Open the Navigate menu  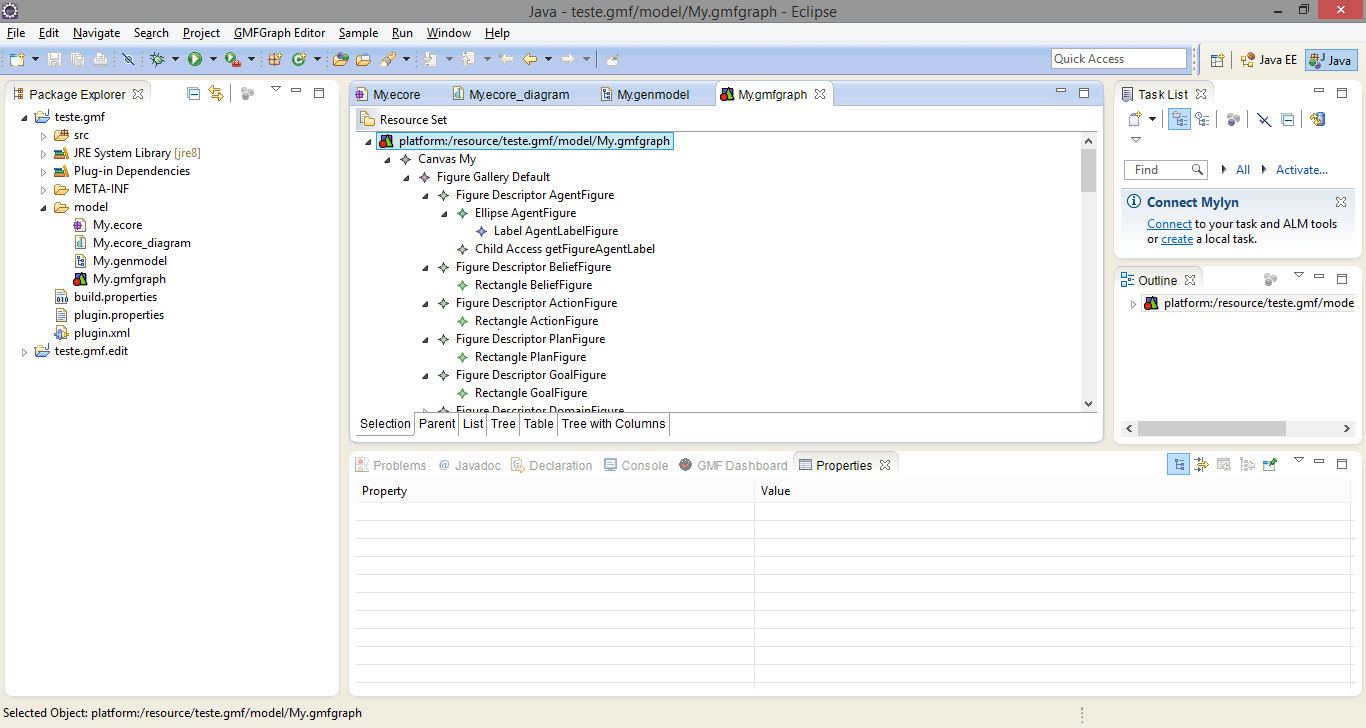[x=96, y=33]
